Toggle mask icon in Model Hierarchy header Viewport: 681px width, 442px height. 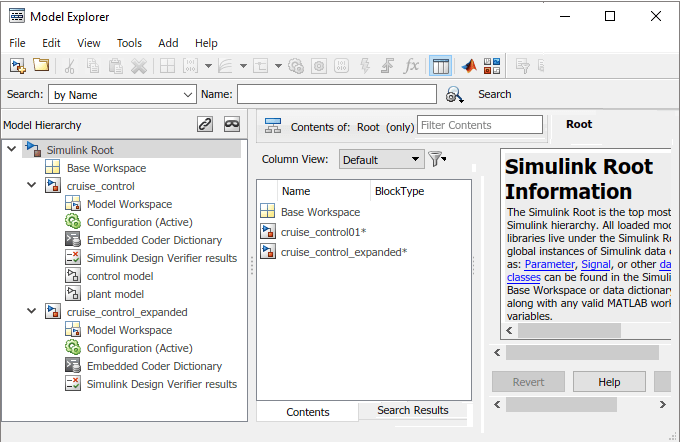(x=232, y=125)
